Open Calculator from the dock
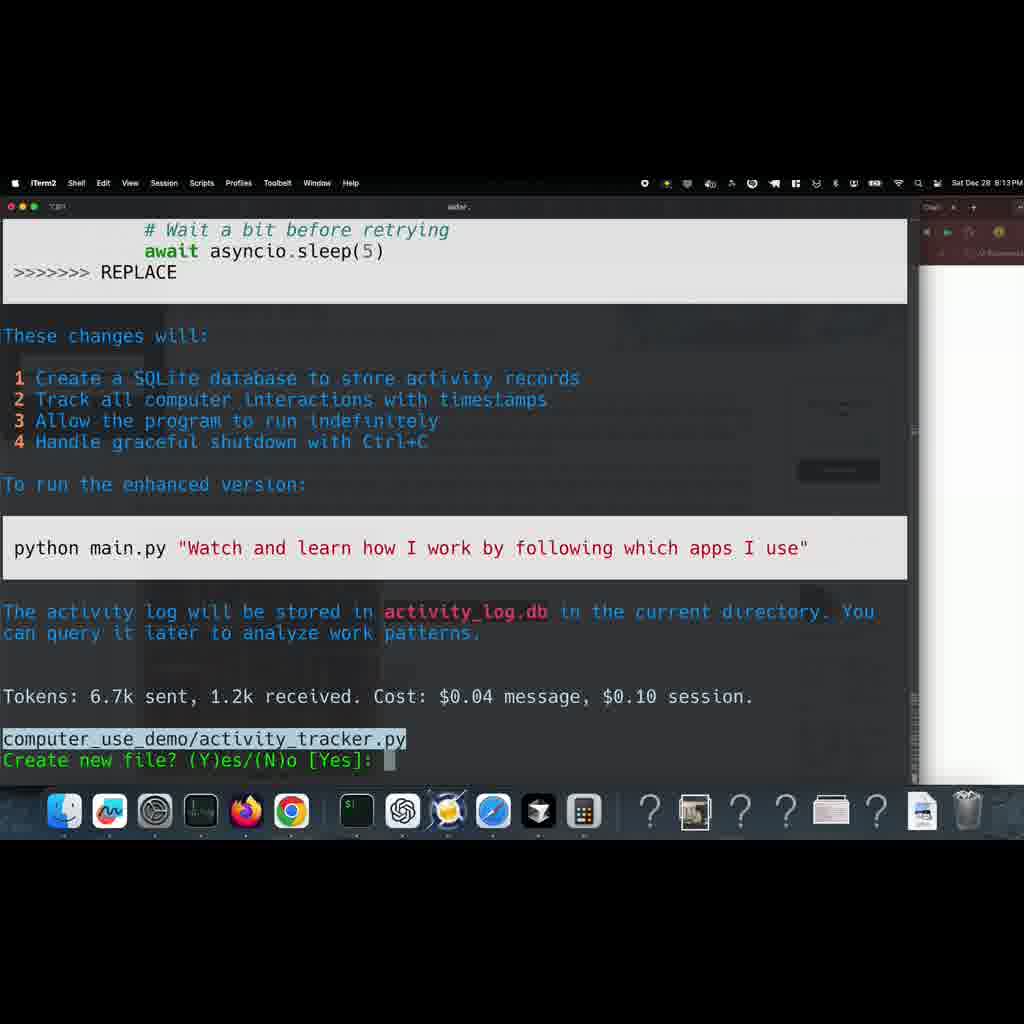The height and width of the screenshot is (1024, 1024). coord(584,811)
